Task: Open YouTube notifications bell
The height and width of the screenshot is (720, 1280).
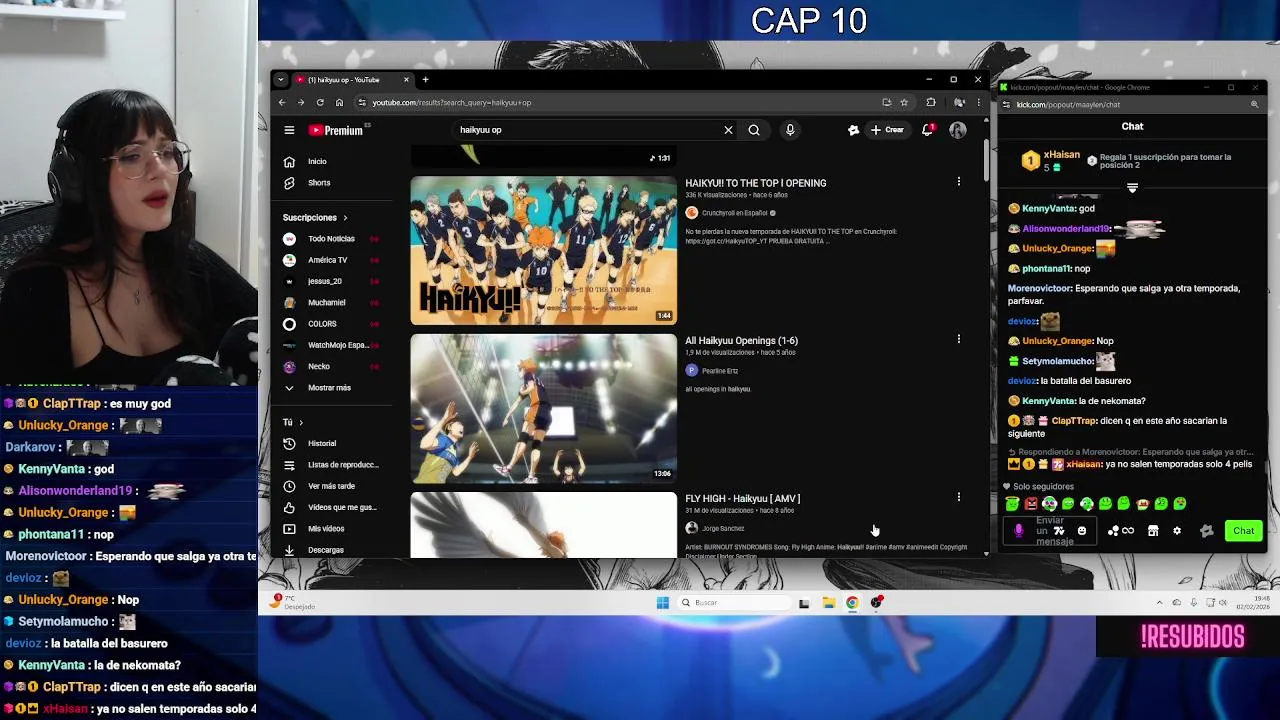Action: [x=928, y=130]
